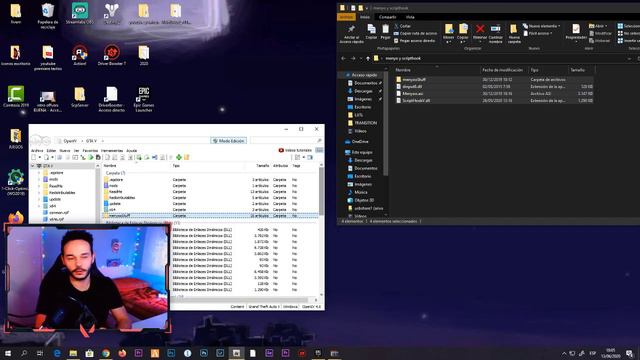Open the Editar menu in OpenIV
Viewport: 640px width, 360px height.
[x=51, y=151]
